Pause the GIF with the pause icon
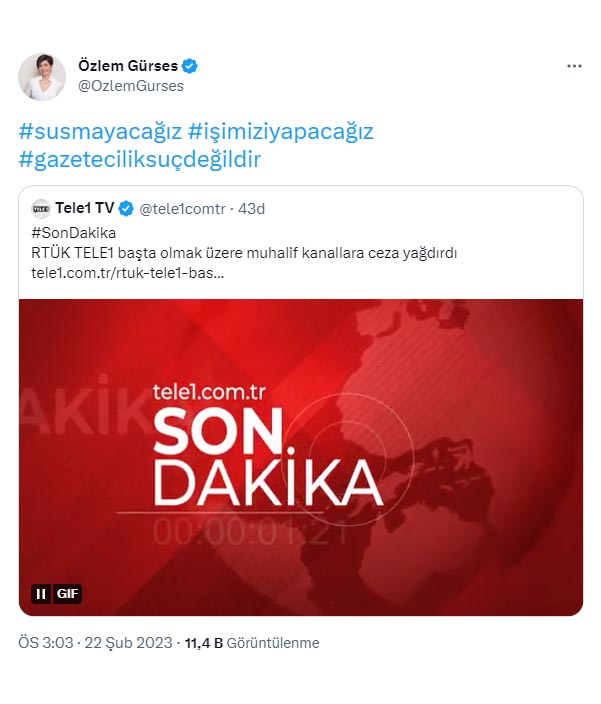The width and height of the screenshot is (601, 704). click(41, 594)
